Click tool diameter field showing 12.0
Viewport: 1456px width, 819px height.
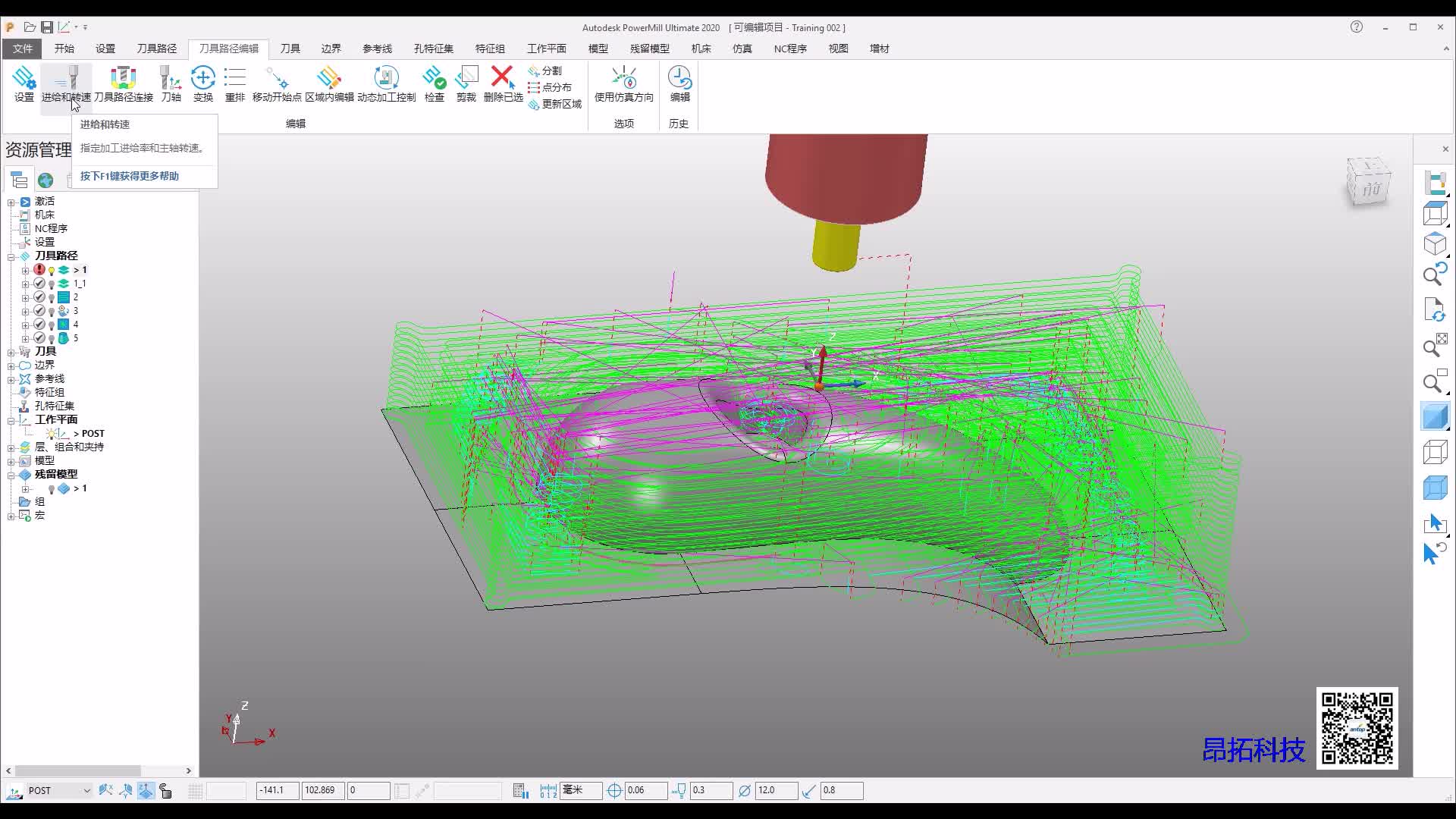(776, 790)
